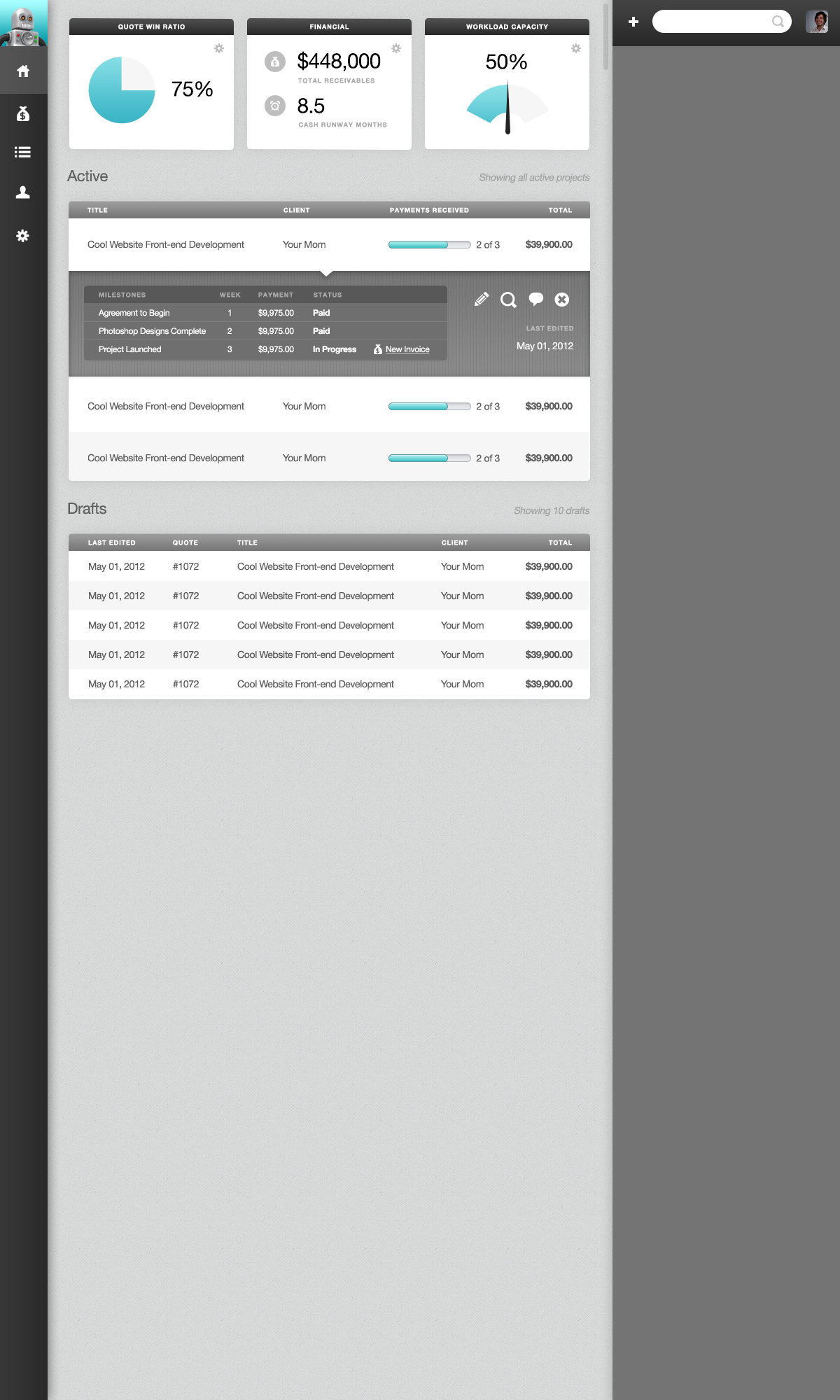Screen dimensions: 840x1400
Task: Click Client column header in Active table
Action: (x=296, y=210)
